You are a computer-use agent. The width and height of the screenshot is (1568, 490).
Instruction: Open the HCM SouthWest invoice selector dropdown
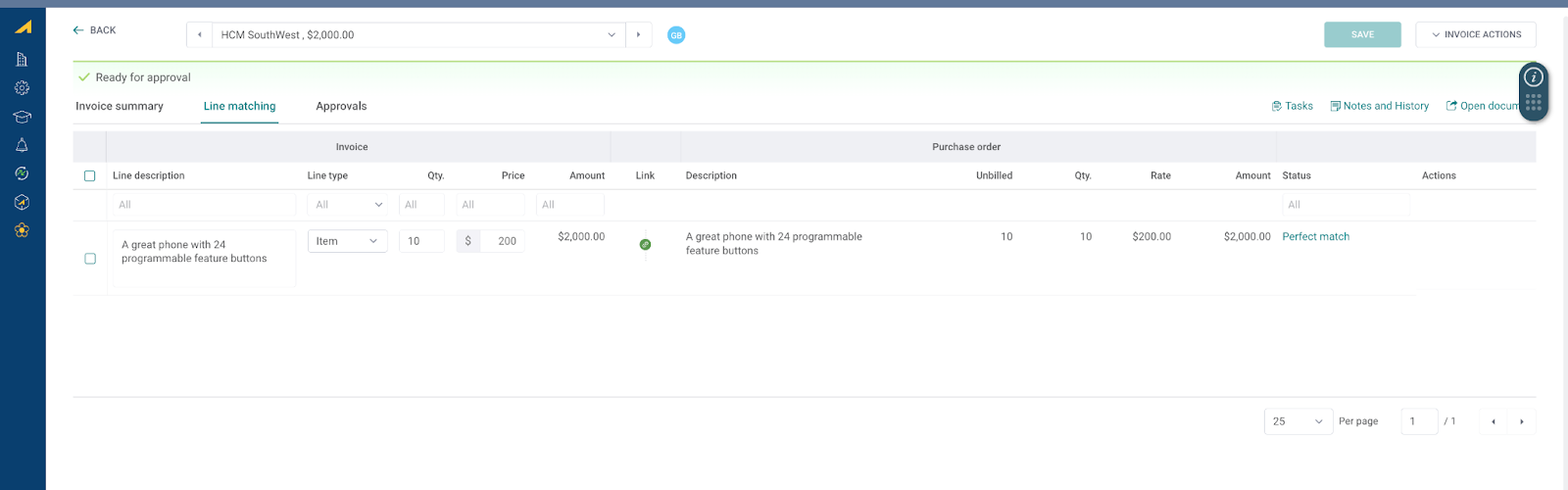point(418,35)
